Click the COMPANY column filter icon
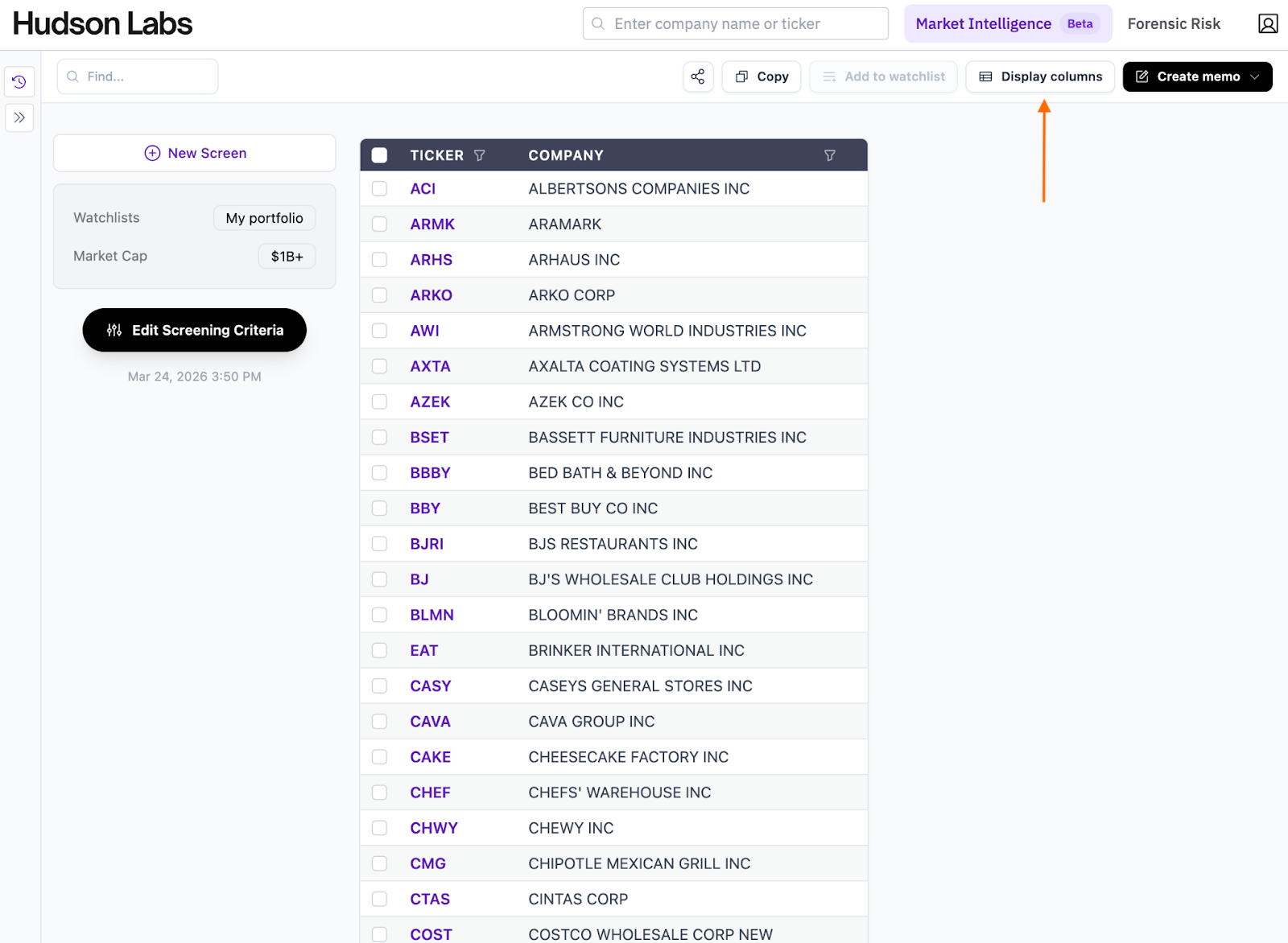The width and height of the screenshot is (1288, 943). pos(829,155)
